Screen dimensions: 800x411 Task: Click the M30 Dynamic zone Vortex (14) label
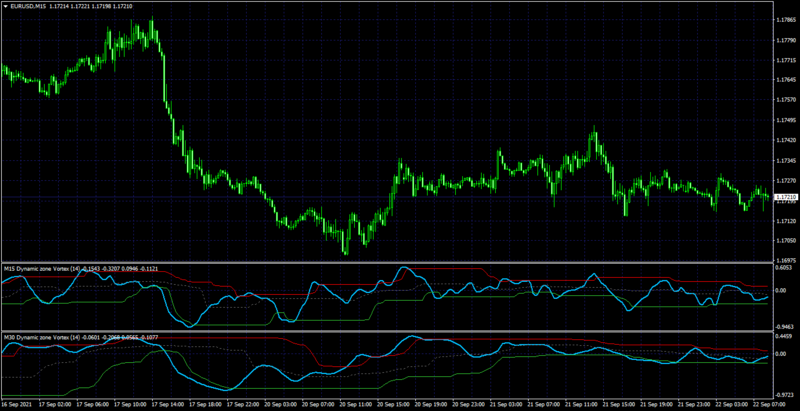point(41,337)
